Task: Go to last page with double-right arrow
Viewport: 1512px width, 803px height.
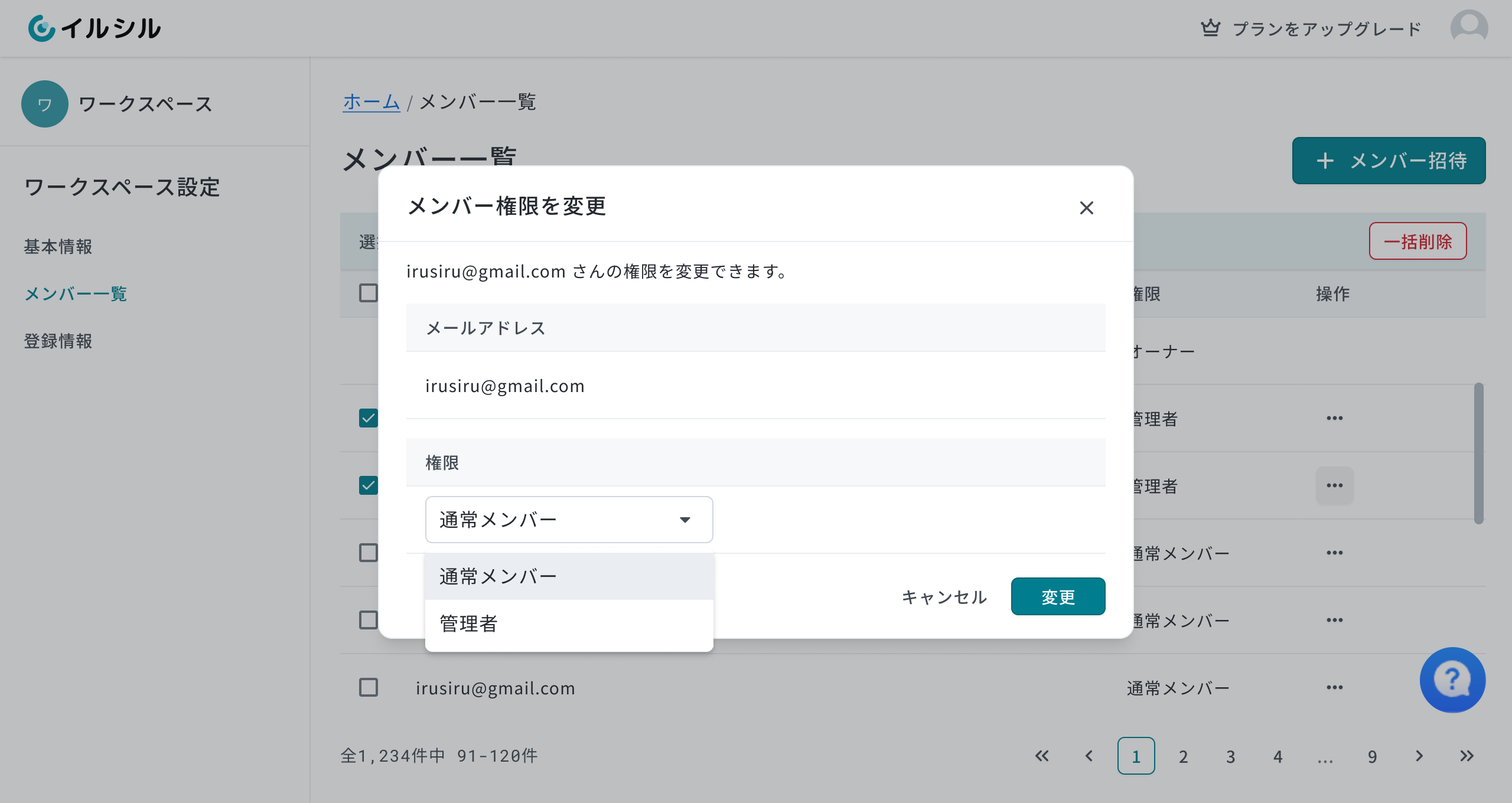Action: click(1467, 756)
